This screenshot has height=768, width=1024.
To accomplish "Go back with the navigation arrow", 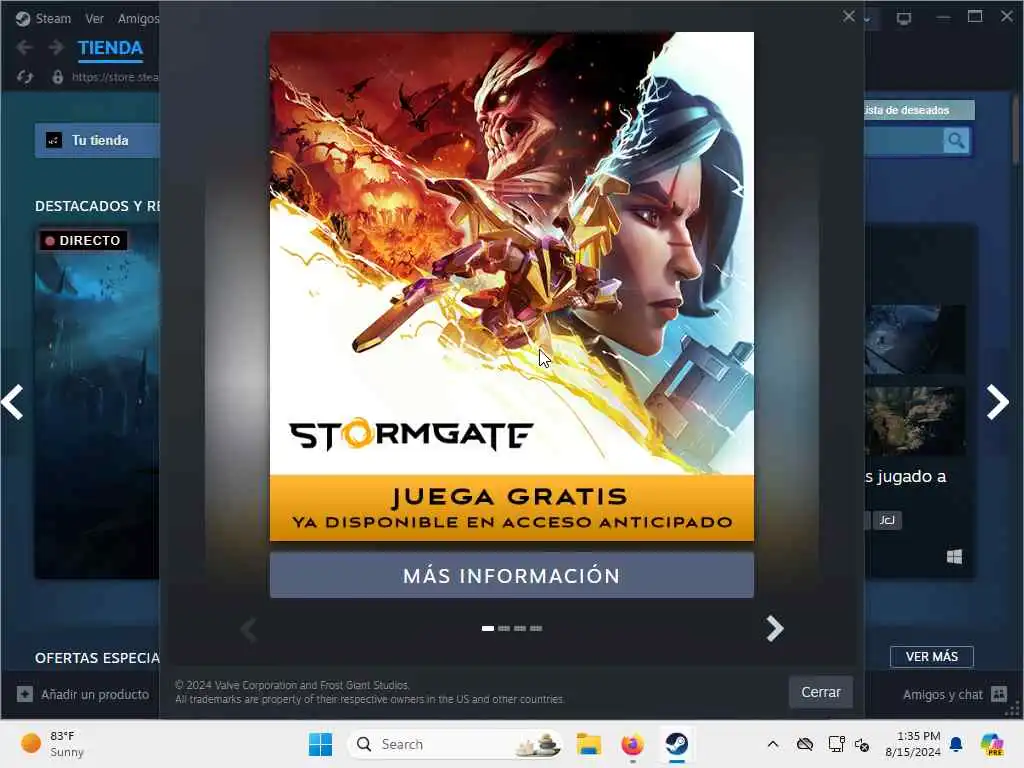I will [x=25, y=48].
